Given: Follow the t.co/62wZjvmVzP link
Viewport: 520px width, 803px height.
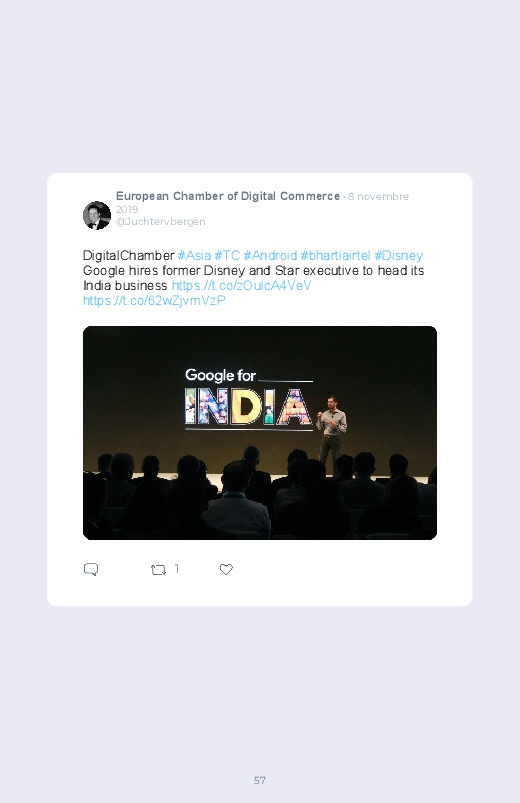Looking at the screenshot, I should point(154,300).
